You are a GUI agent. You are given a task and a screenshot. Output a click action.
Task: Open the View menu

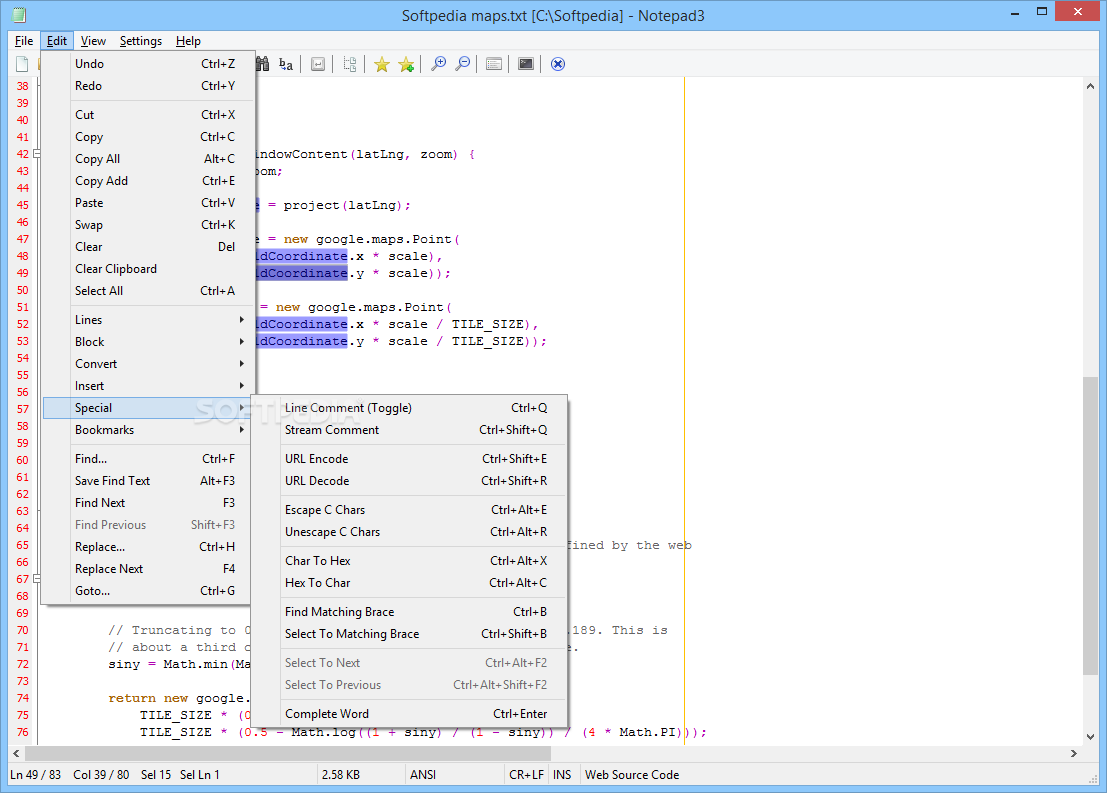click(x=93, y=41)
